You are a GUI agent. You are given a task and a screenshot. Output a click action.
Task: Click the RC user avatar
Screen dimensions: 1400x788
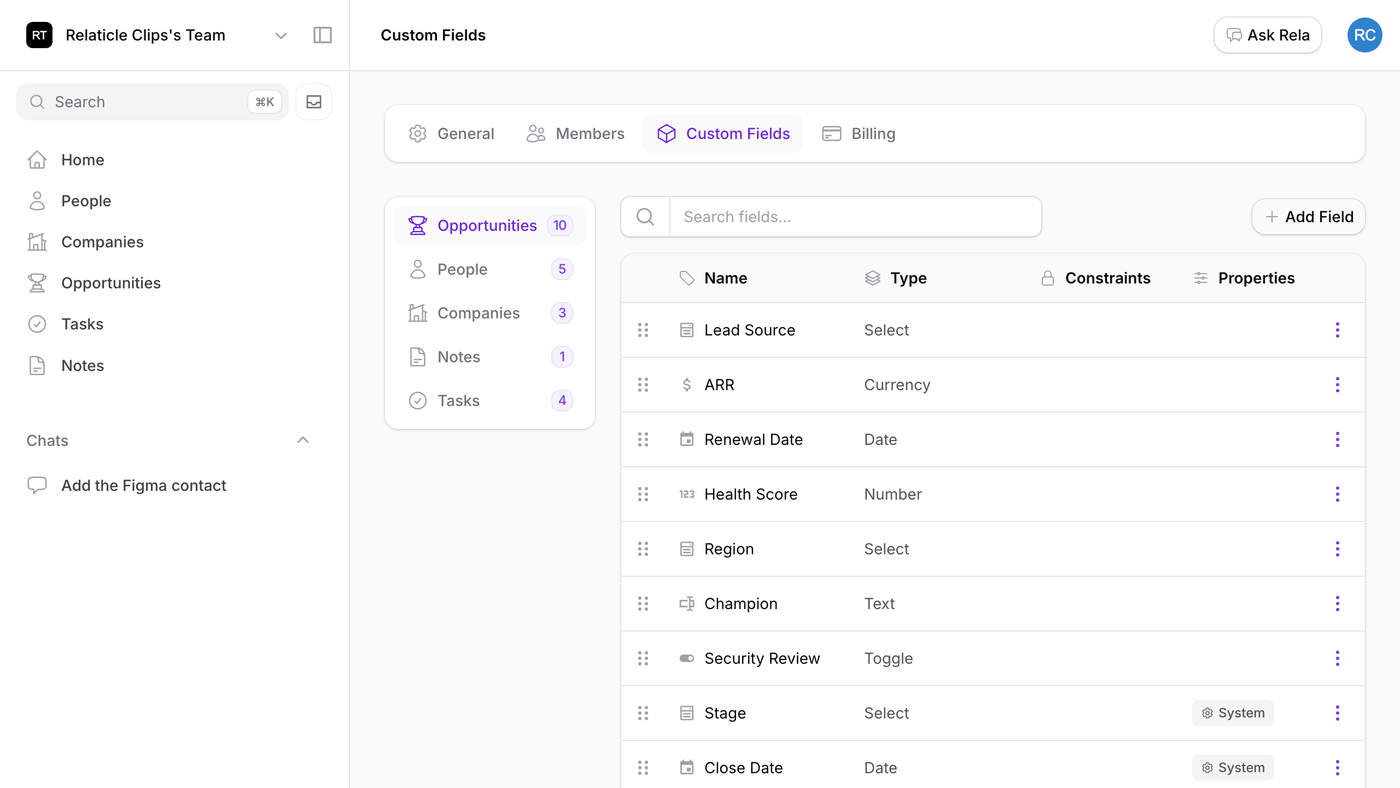click(x=1364, y=35)
